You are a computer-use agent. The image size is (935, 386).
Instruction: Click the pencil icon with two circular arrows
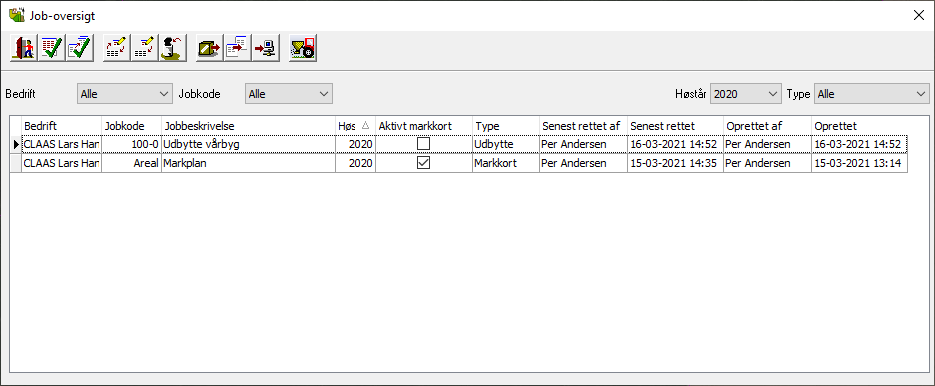coord(117,48)
